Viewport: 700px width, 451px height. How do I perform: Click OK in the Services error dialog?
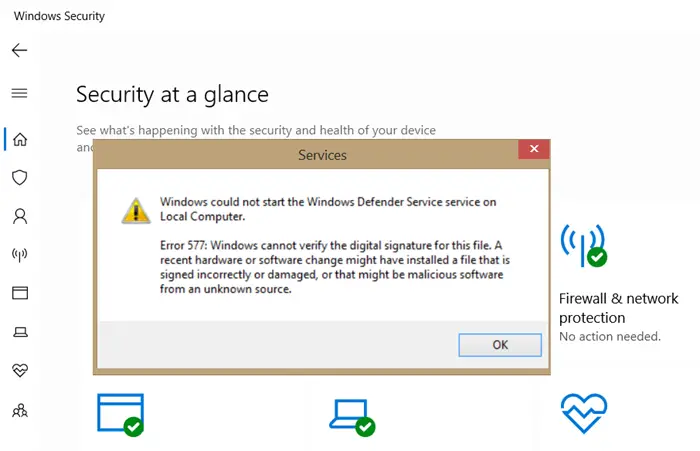coord(500,345)
